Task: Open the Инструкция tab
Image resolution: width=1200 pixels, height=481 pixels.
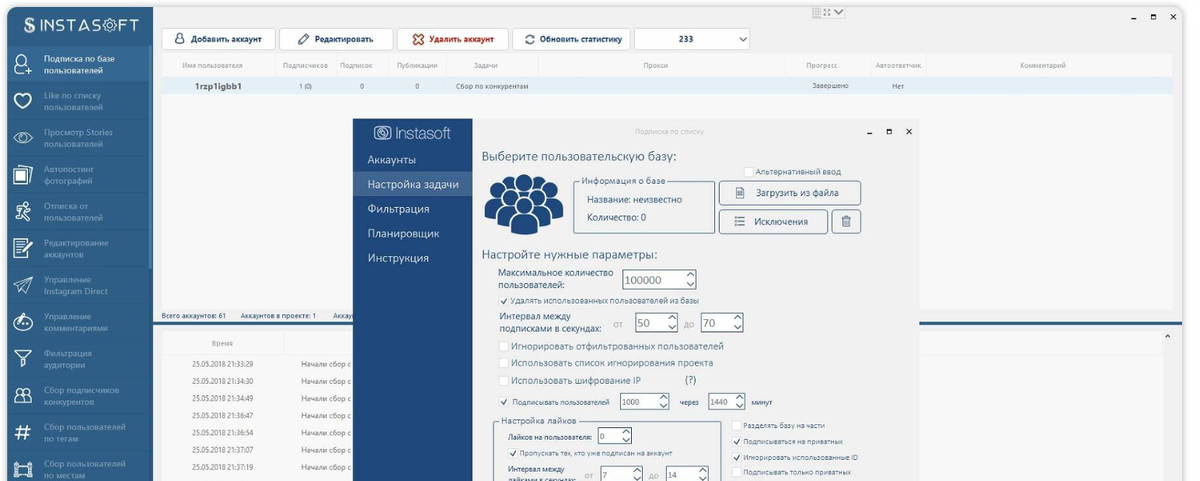Action: coord(397,258)
